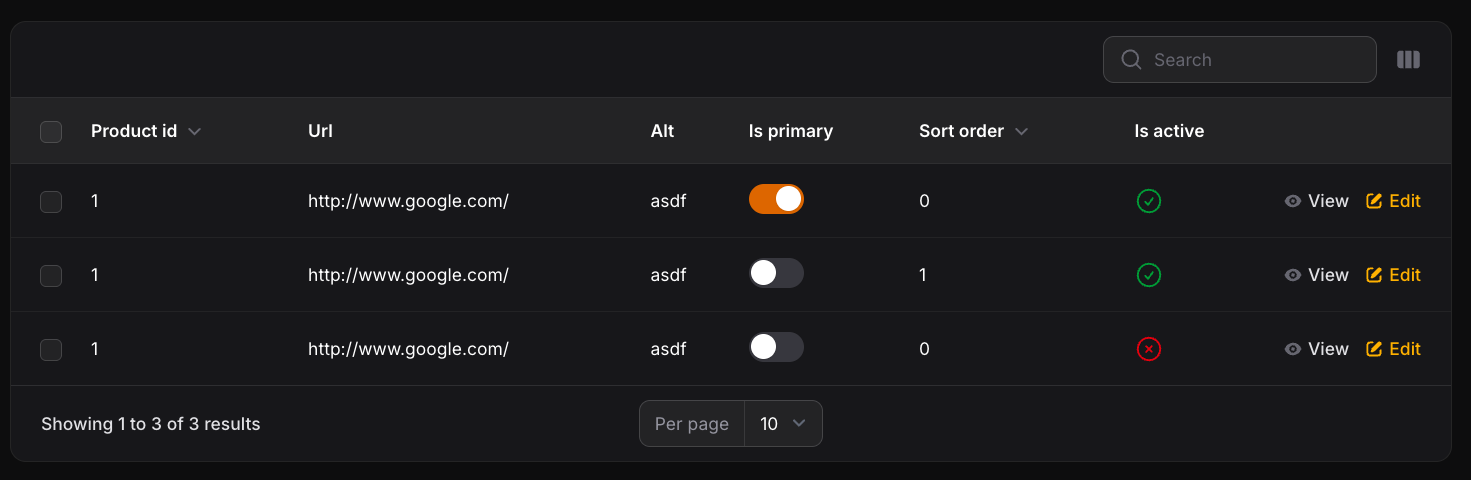Click green active check icon in first row

1149,201
